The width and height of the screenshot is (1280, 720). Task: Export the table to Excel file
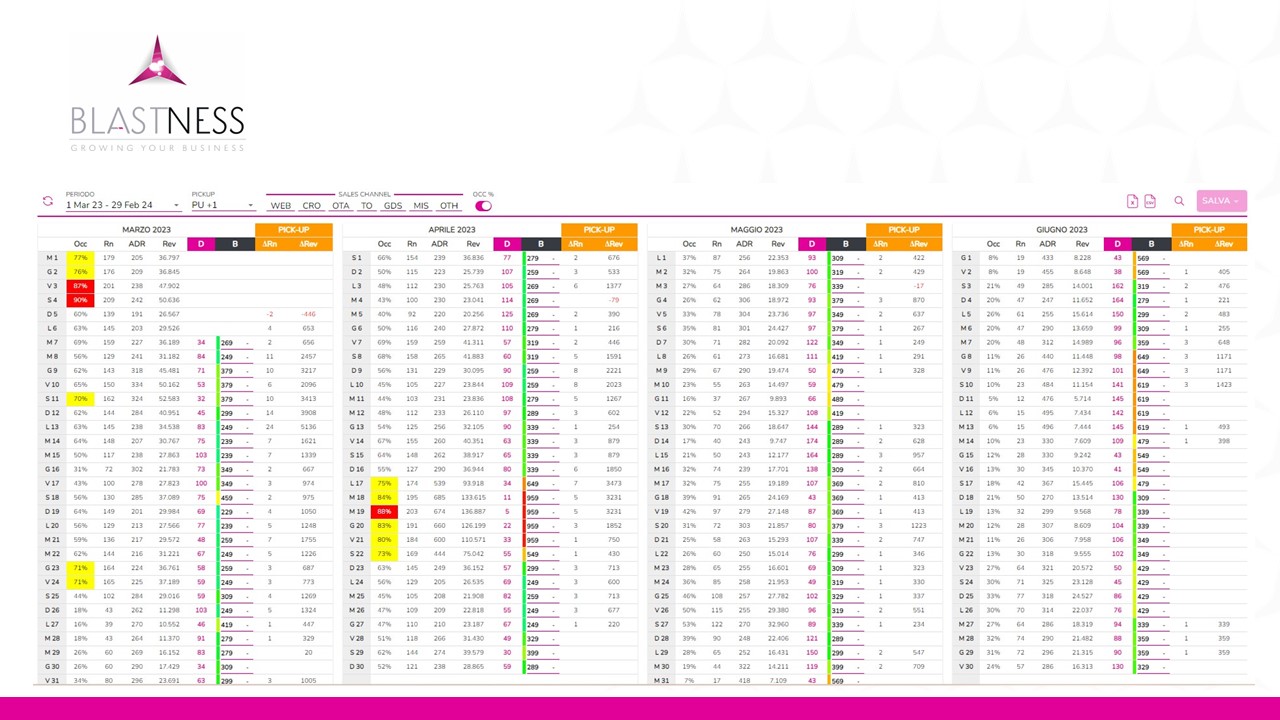[1132, 201]
